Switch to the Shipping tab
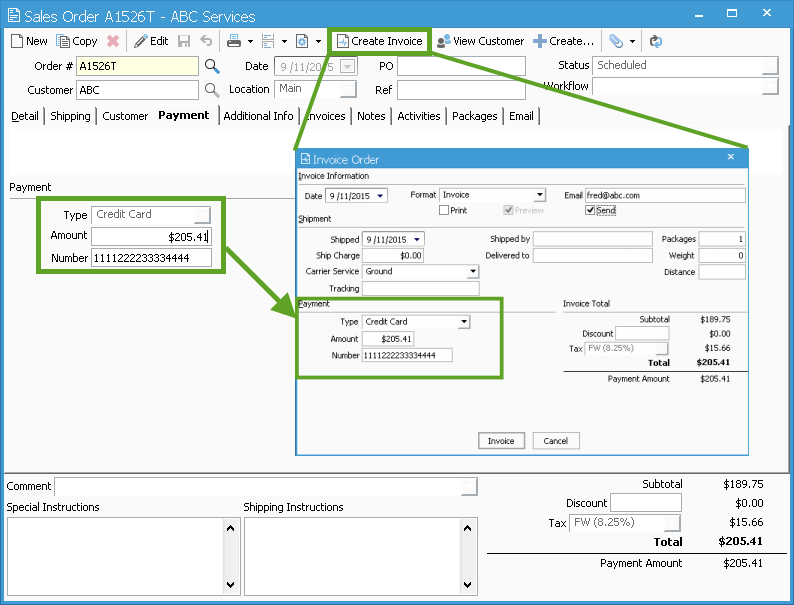The height and width of the screenshot is (605, 794). tap(70, 116)
